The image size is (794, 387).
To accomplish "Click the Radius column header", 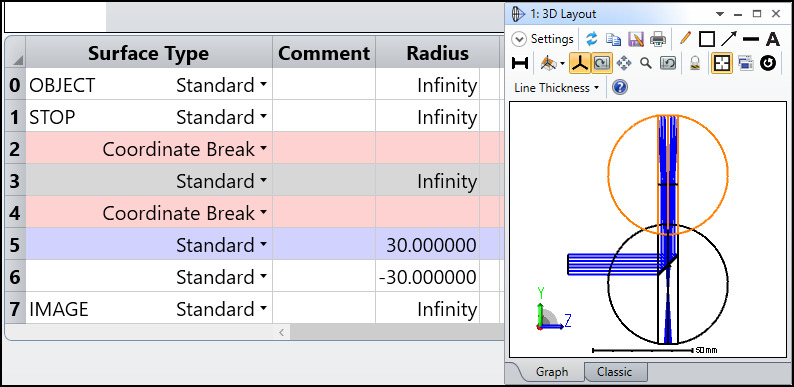I will [x=438, y=53].
